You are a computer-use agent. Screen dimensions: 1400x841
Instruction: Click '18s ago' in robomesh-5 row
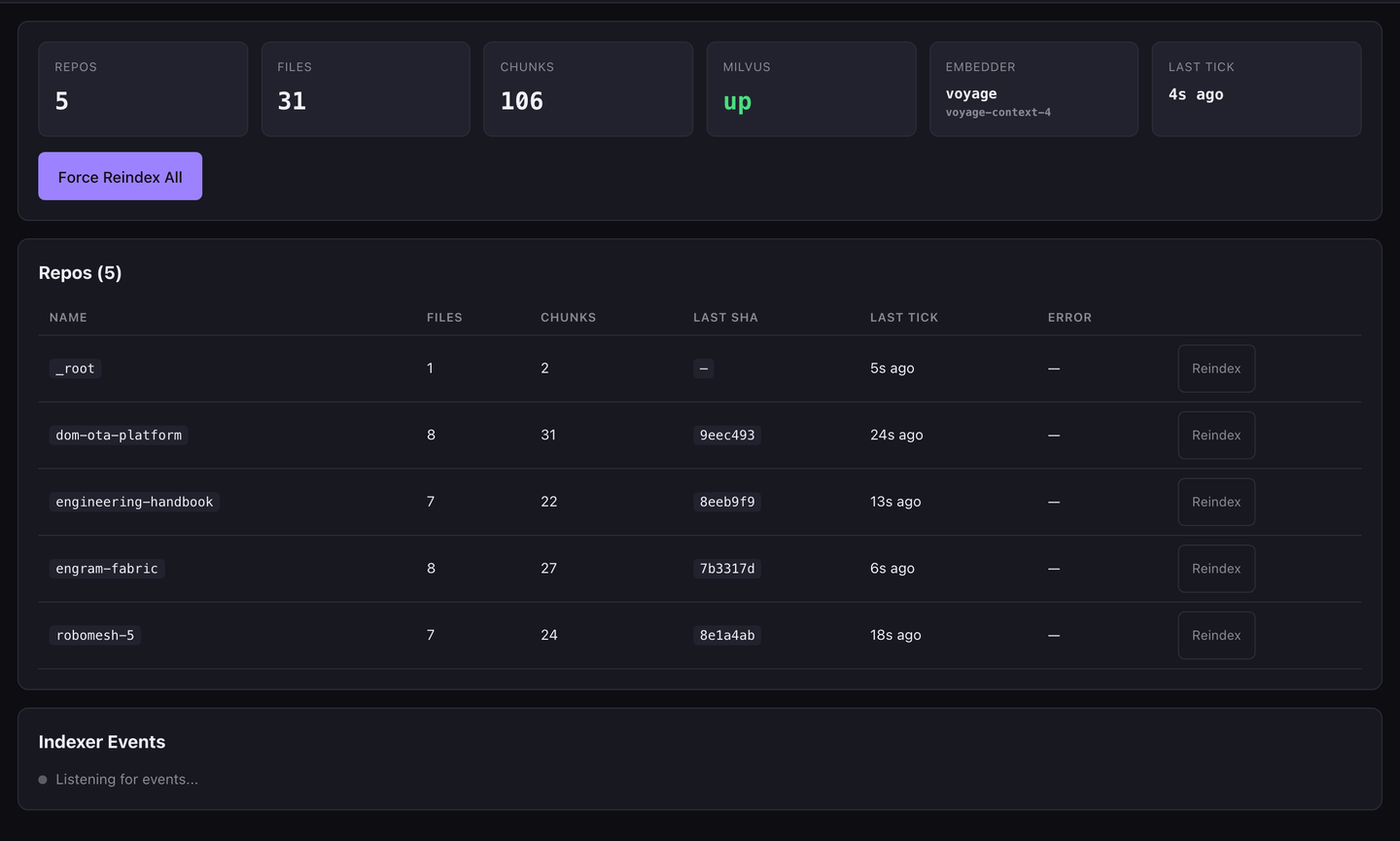click(895, 635)
